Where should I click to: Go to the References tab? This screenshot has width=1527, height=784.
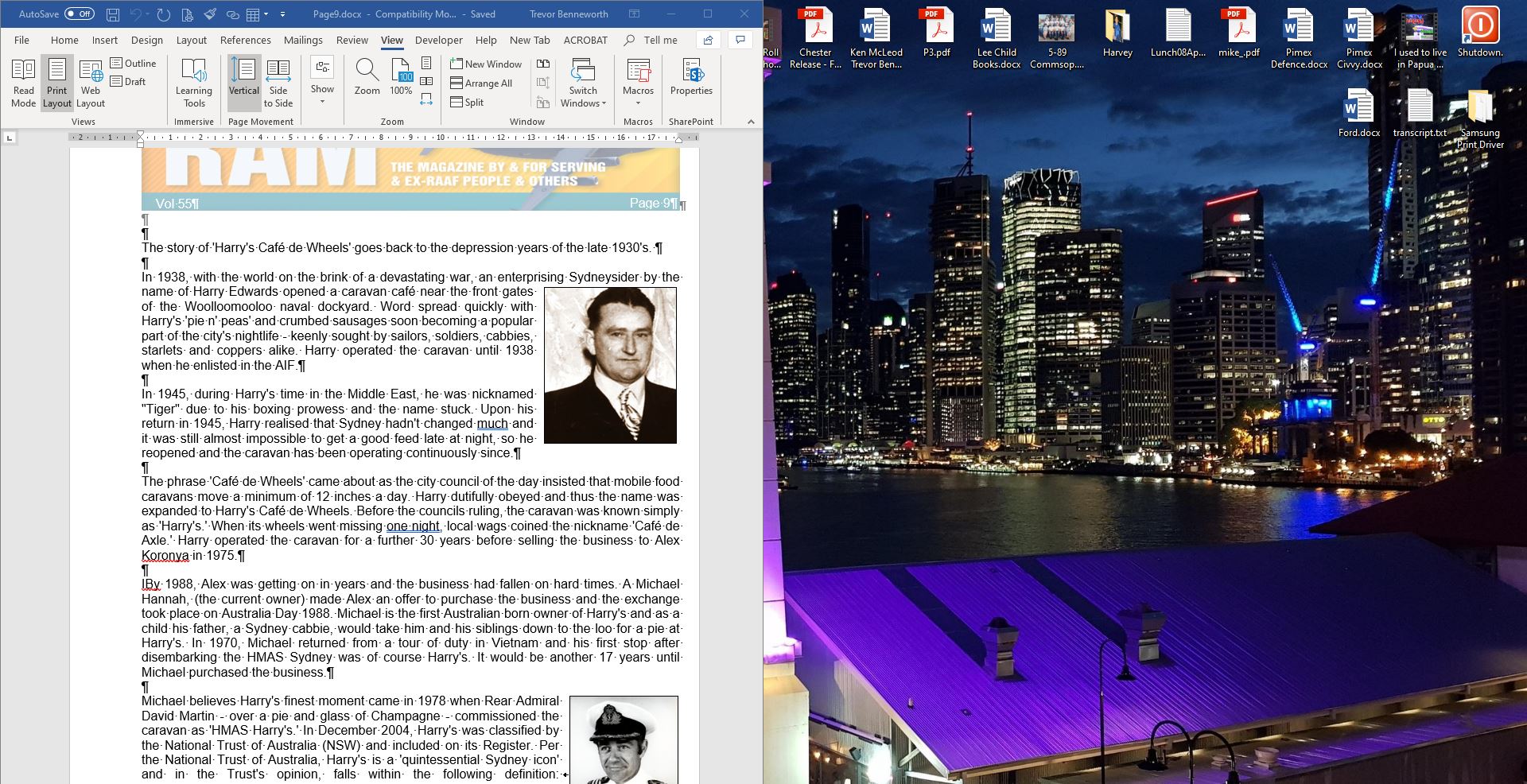[x=246, y=40]
